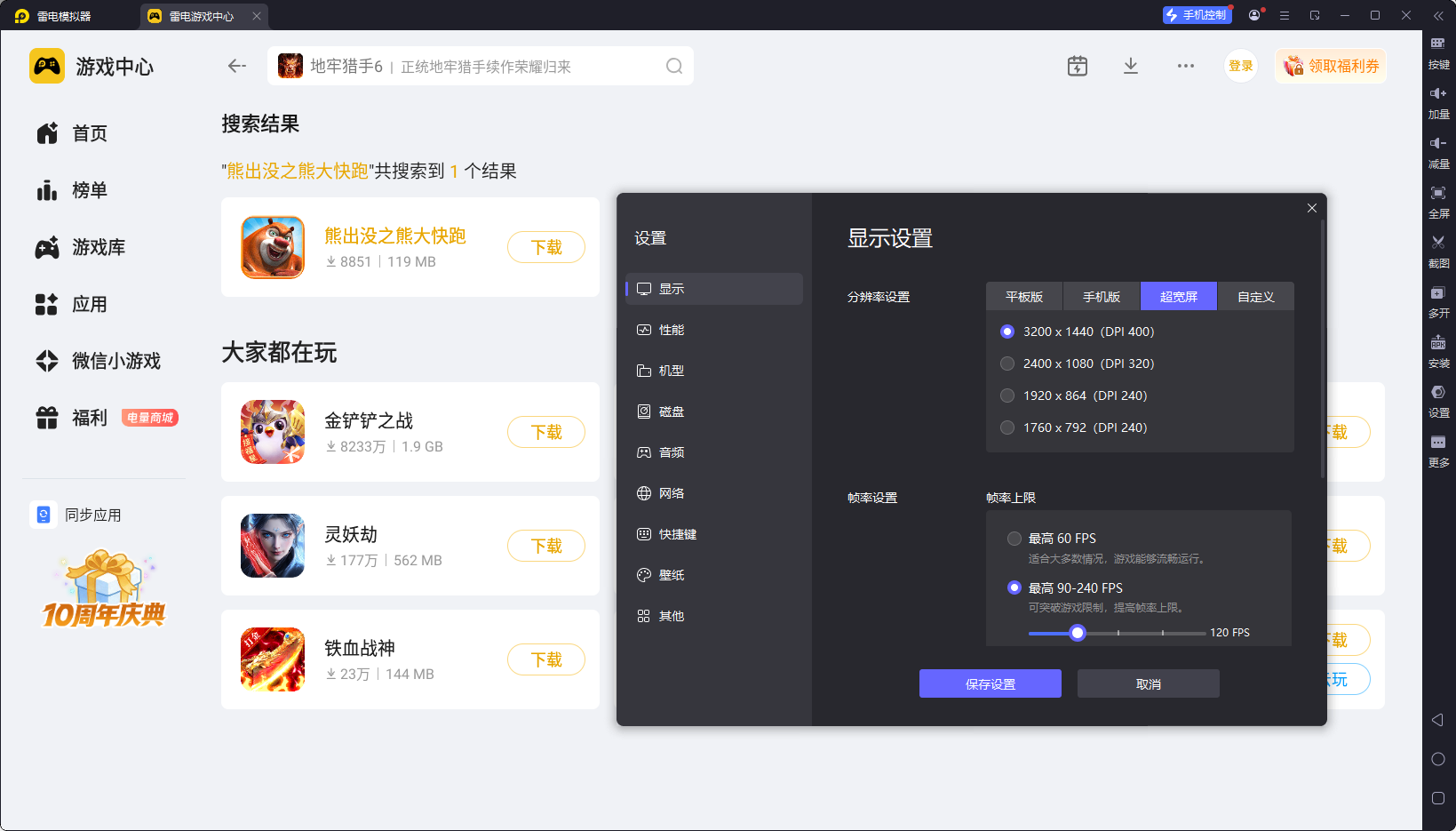Open the three-dots more options menu
The width and height of the screenshot is (1456, 831).
click(1185, 66)
